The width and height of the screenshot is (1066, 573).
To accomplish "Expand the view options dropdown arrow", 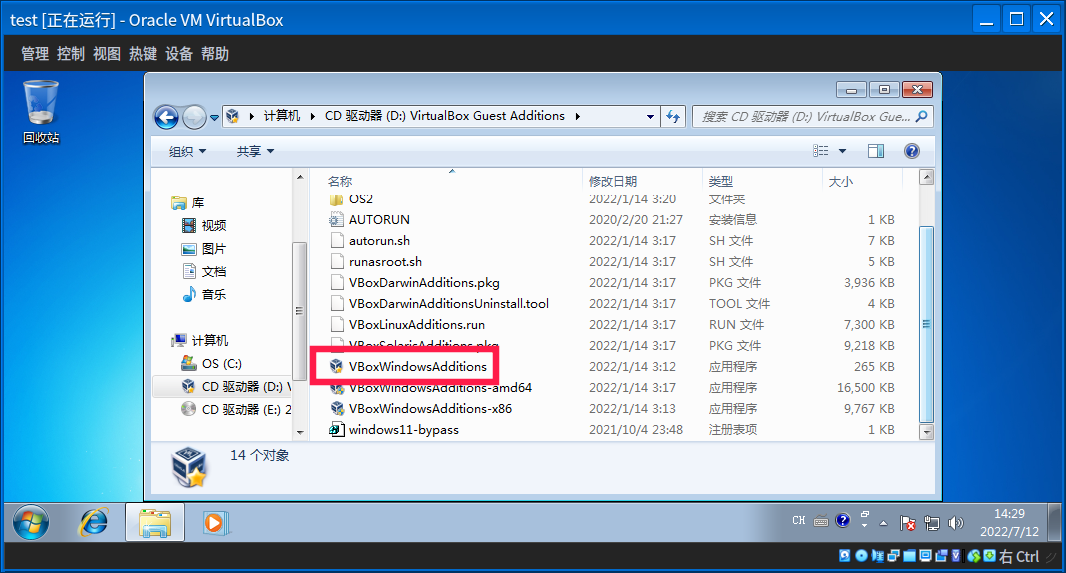I will point(842,151).
